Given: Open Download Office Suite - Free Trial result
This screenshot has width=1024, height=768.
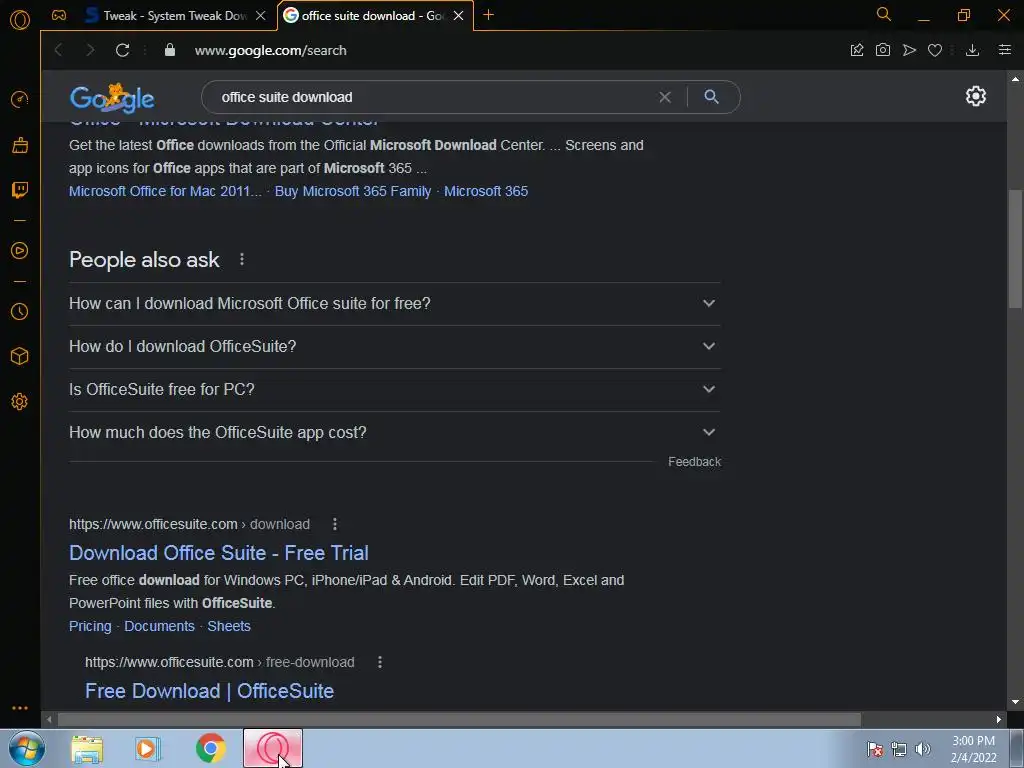Looking at the screenshot, I should click(219, 553).
